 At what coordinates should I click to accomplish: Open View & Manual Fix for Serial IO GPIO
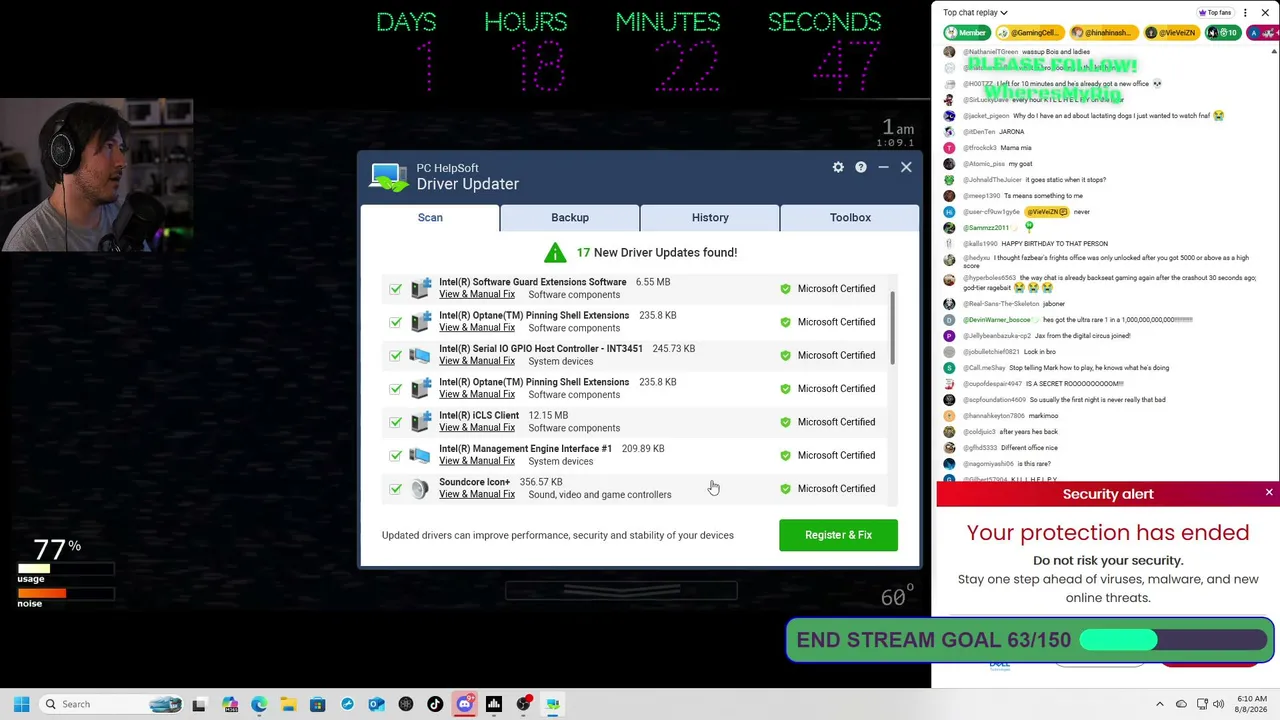click(x=477, y=361)
